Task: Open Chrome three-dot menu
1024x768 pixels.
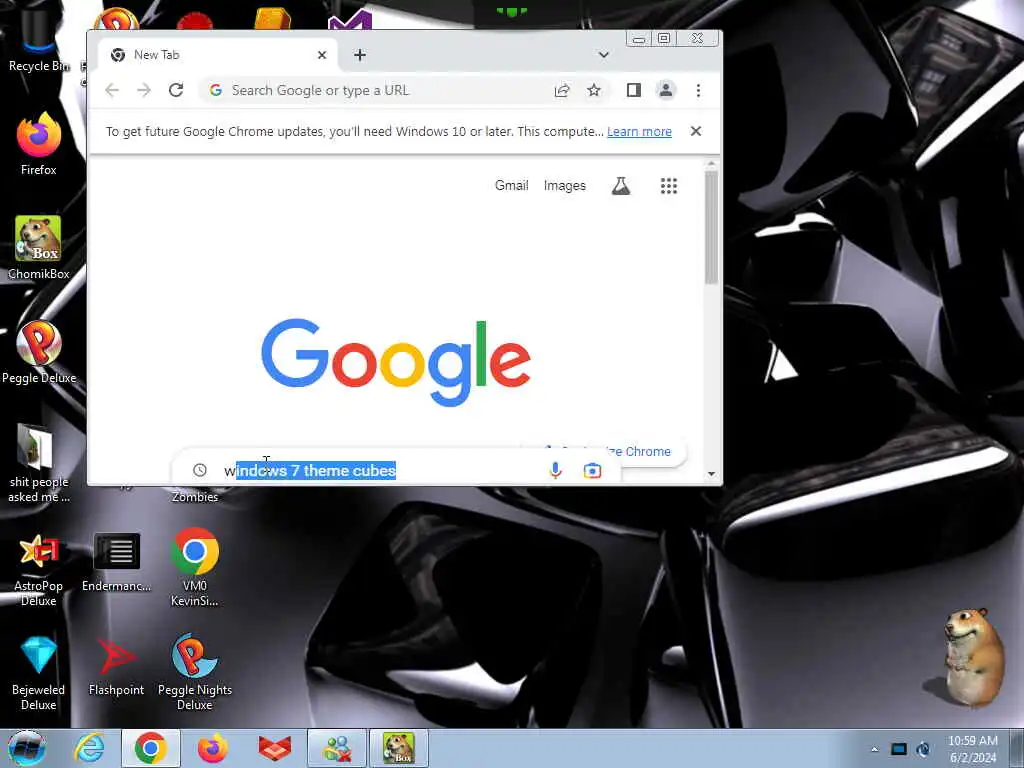Action: pyautogui.click(x=698, y=90)
